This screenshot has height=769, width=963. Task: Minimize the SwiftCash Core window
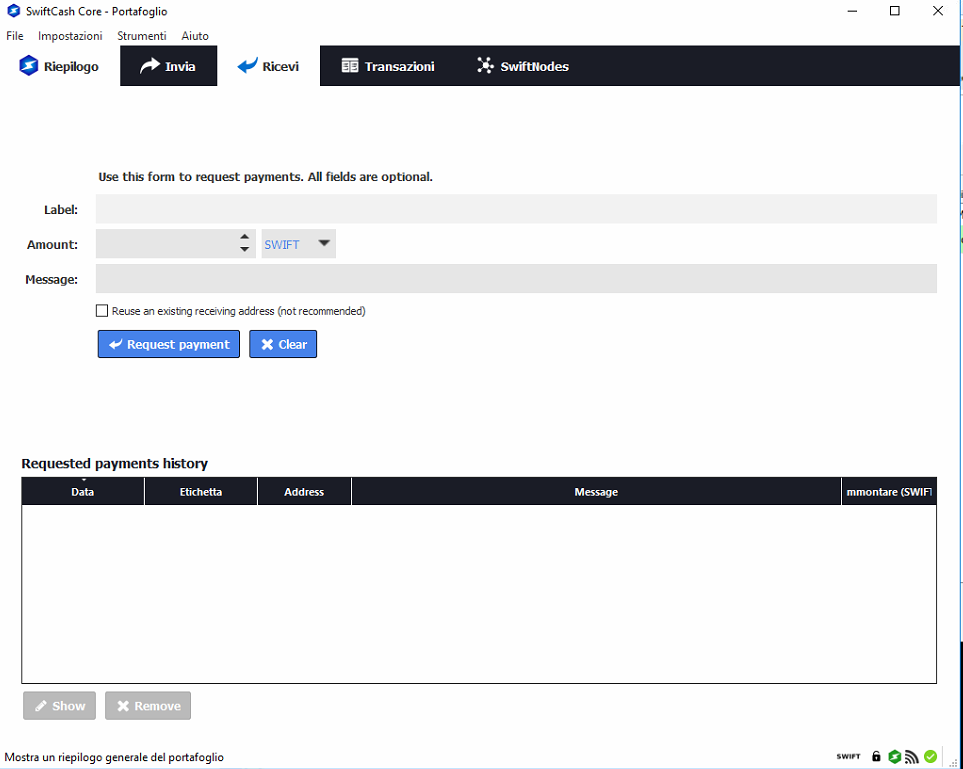(x=852, y=11)
